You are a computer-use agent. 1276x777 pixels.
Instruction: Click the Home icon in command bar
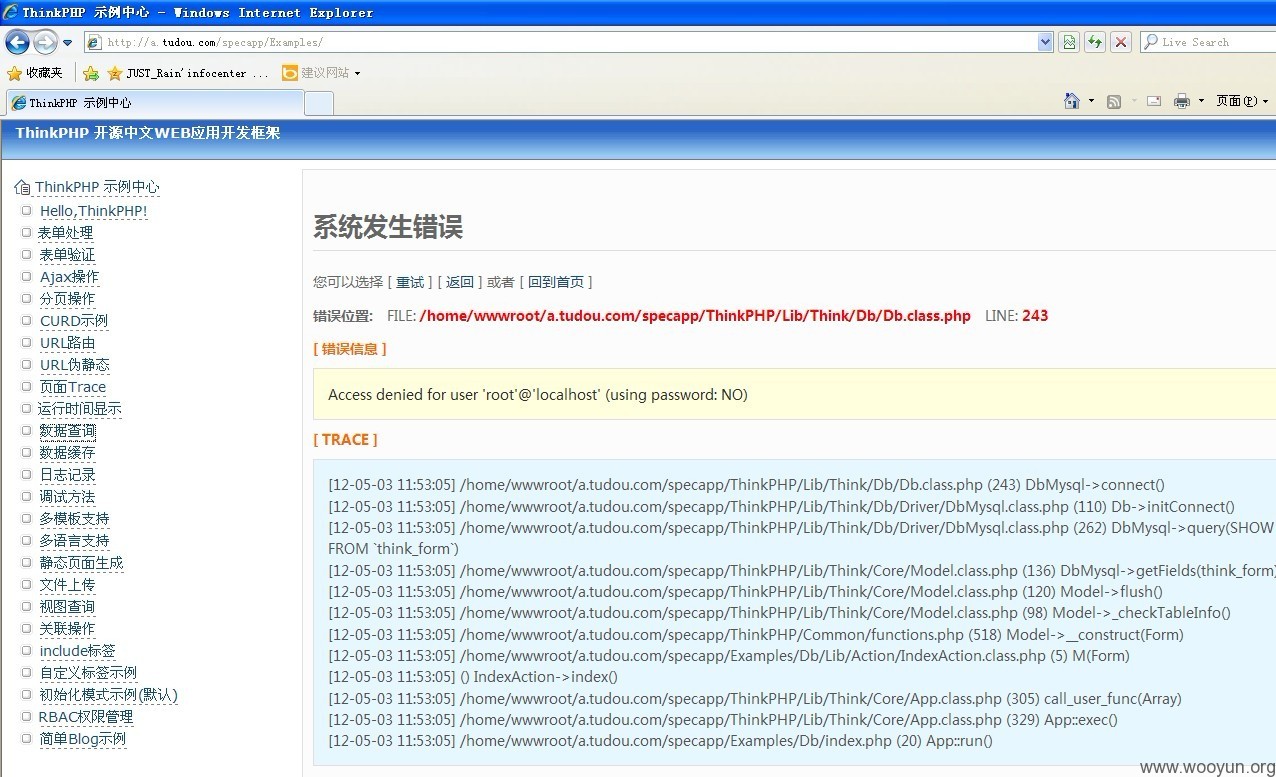(x=1072, y=101)
